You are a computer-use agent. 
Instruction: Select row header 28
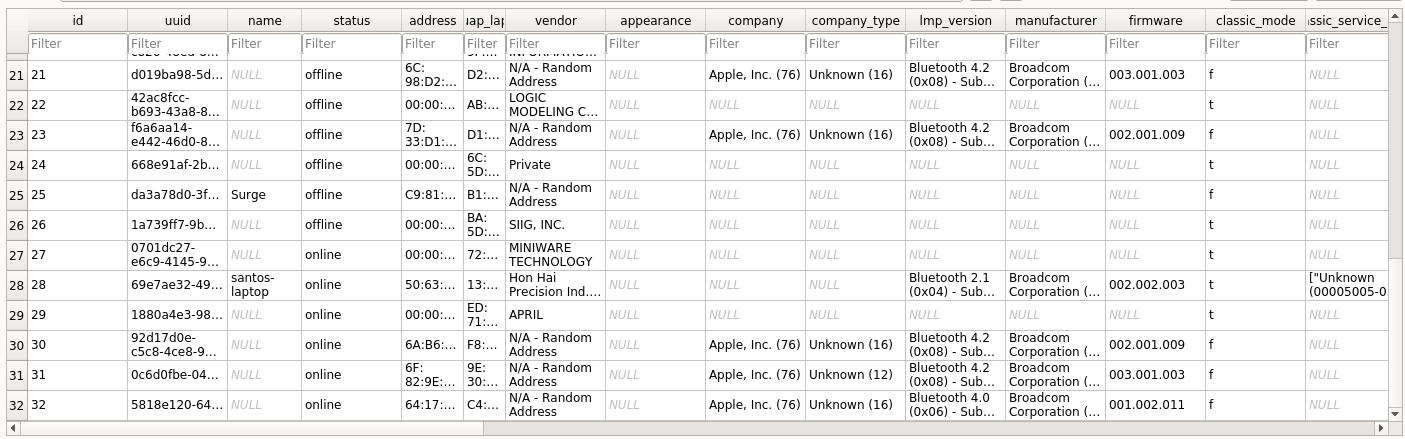tap(17, 285)
